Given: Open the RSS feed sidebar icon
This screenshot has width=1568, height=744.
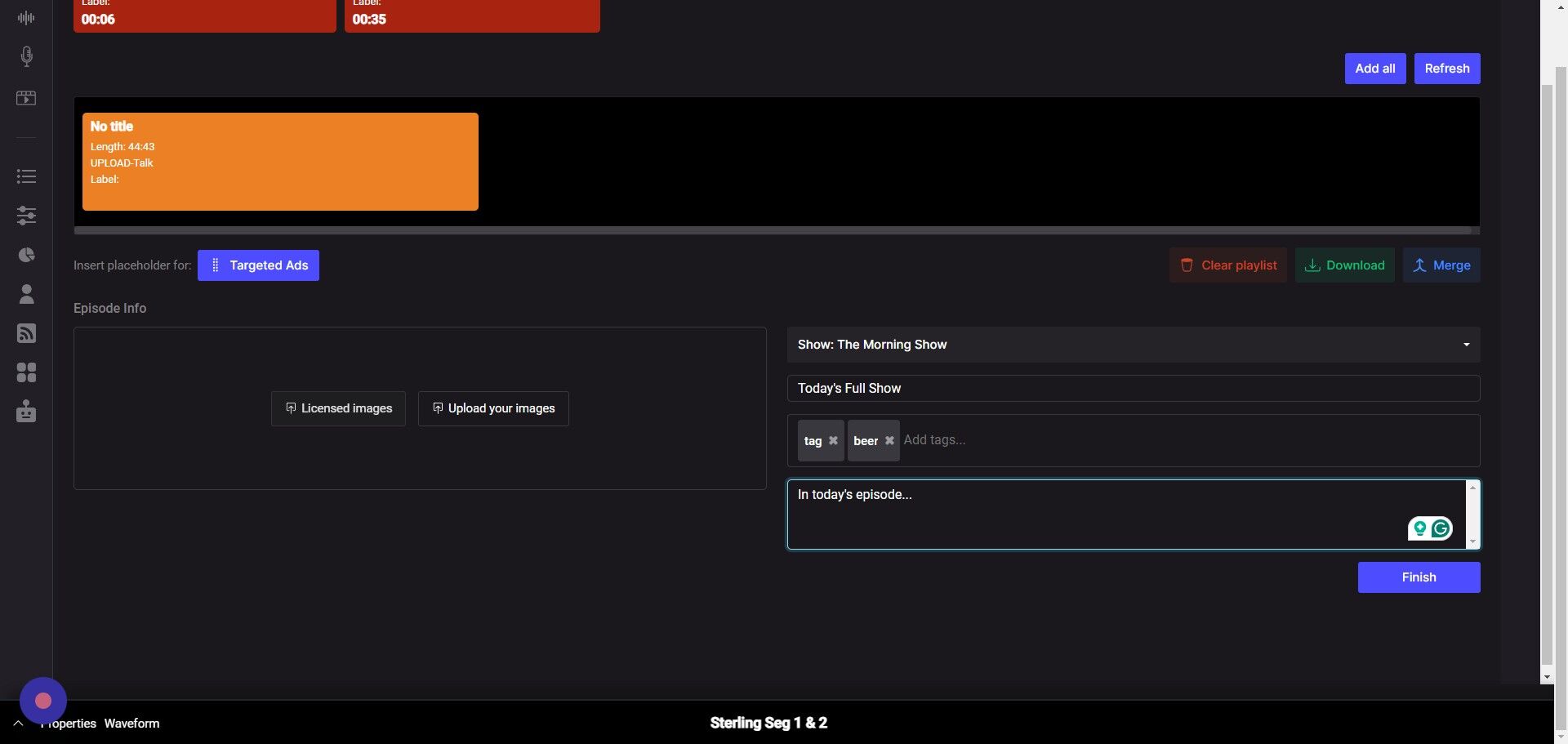Looking at the screenshot, I should (x=26, y=333).
